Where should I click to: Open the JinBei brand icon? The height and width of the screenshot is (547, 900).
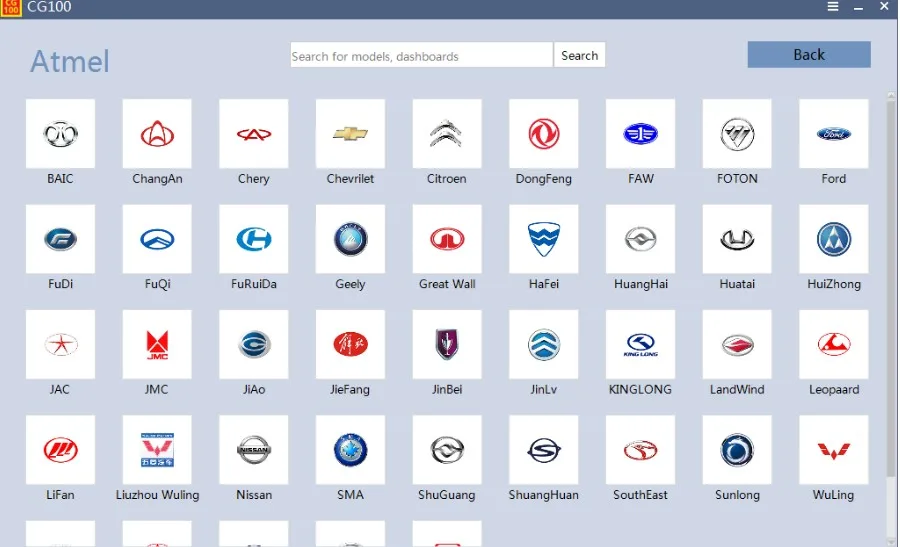tap(447, 344)
